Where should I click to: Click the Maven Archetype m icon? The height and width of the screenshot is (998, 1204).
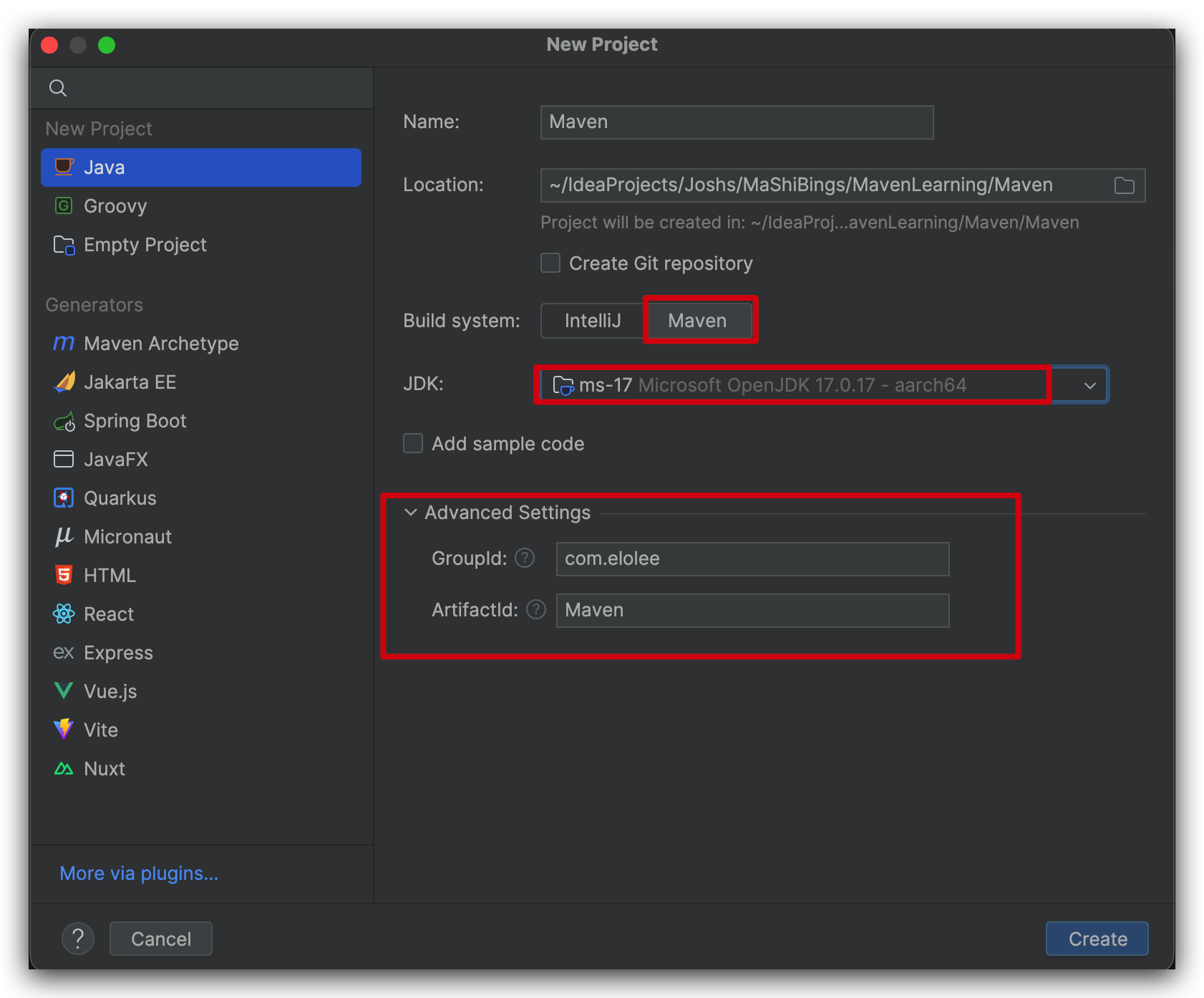point(64,344)
